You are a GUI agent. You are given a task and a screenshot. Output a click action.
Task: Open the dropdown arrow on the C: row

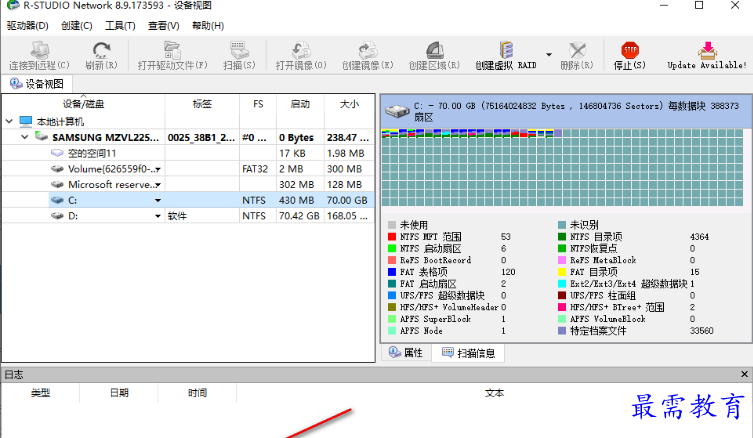[x=158, y=200]
